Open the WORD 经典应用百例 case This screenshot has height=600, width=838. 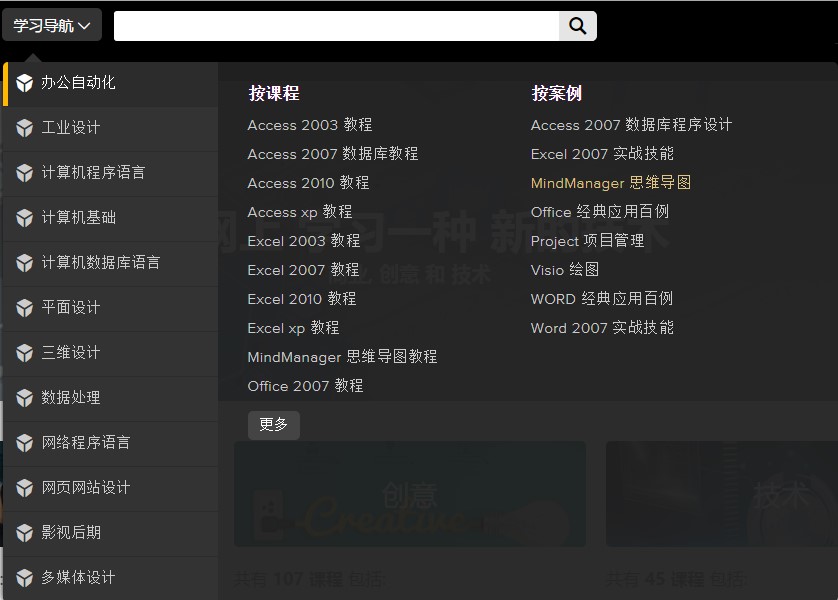pos(602,299)
